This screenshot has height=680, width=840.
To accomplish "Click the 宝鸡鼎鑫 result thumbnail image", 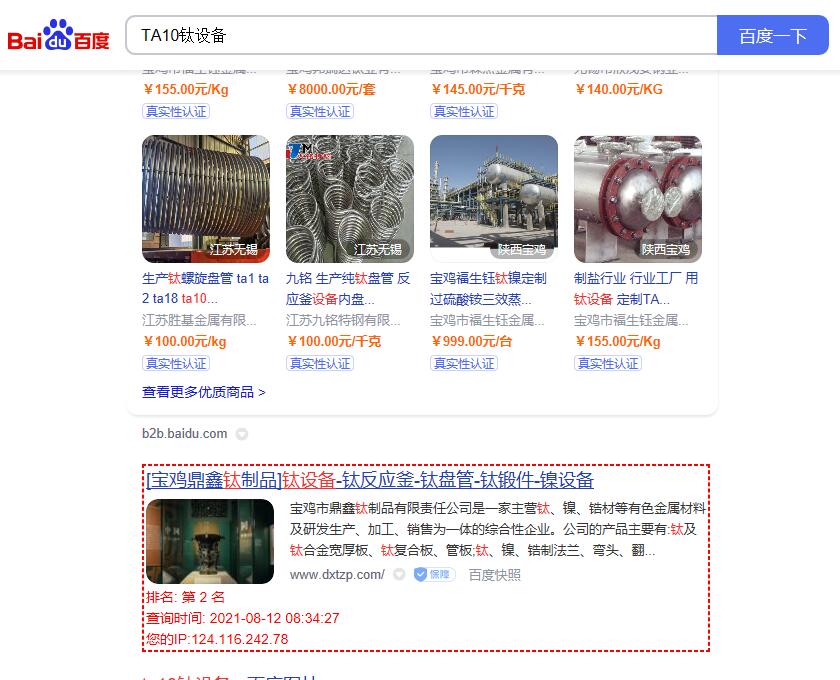I will pos(210,541).
